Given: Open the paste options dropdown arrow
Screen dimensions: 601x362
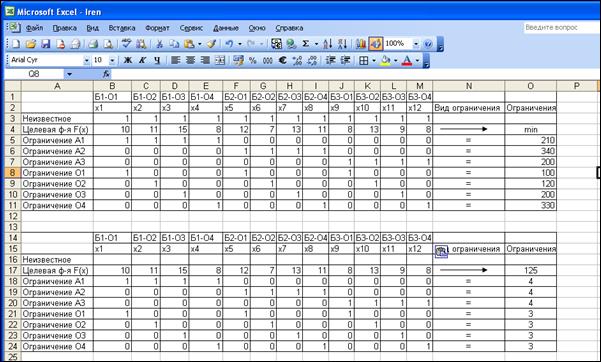Looking at the screenshot, I should [200, 44].
